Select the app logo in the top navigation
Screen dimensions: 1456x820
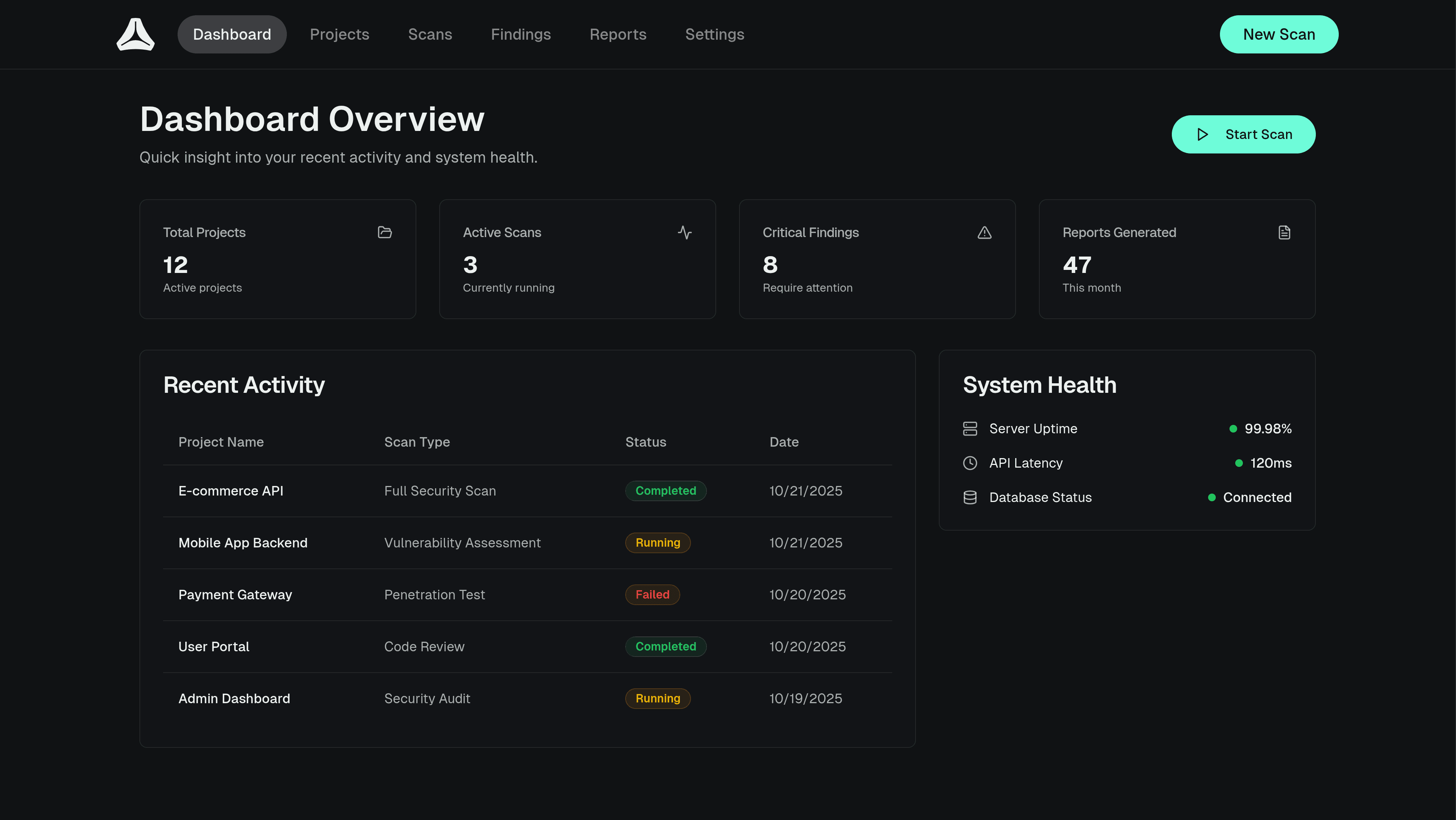tap(135, 34)
